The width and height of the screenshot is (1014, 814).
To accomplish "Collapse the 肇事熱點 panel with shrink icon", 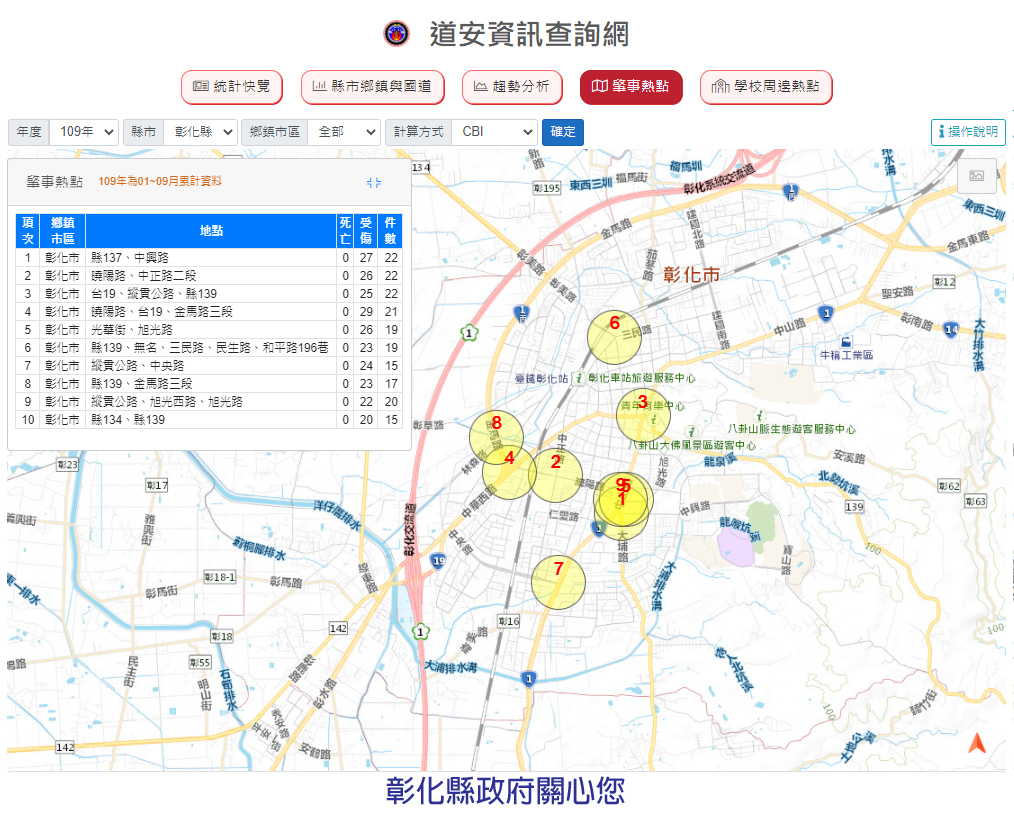I will [374, 182].
